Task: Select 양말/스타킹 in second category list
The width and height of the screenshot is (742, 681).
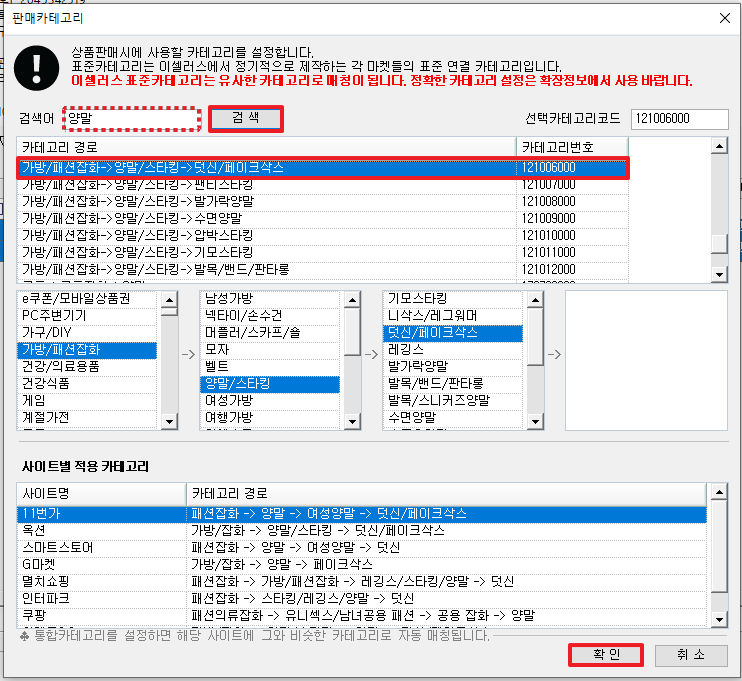Action: click(270, 384)
